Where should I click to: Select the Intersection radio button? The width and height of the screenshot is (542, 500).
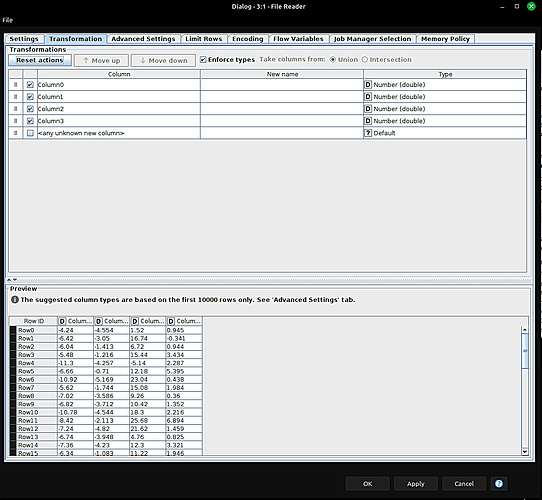pyautogui.click(x=365, y=59)
